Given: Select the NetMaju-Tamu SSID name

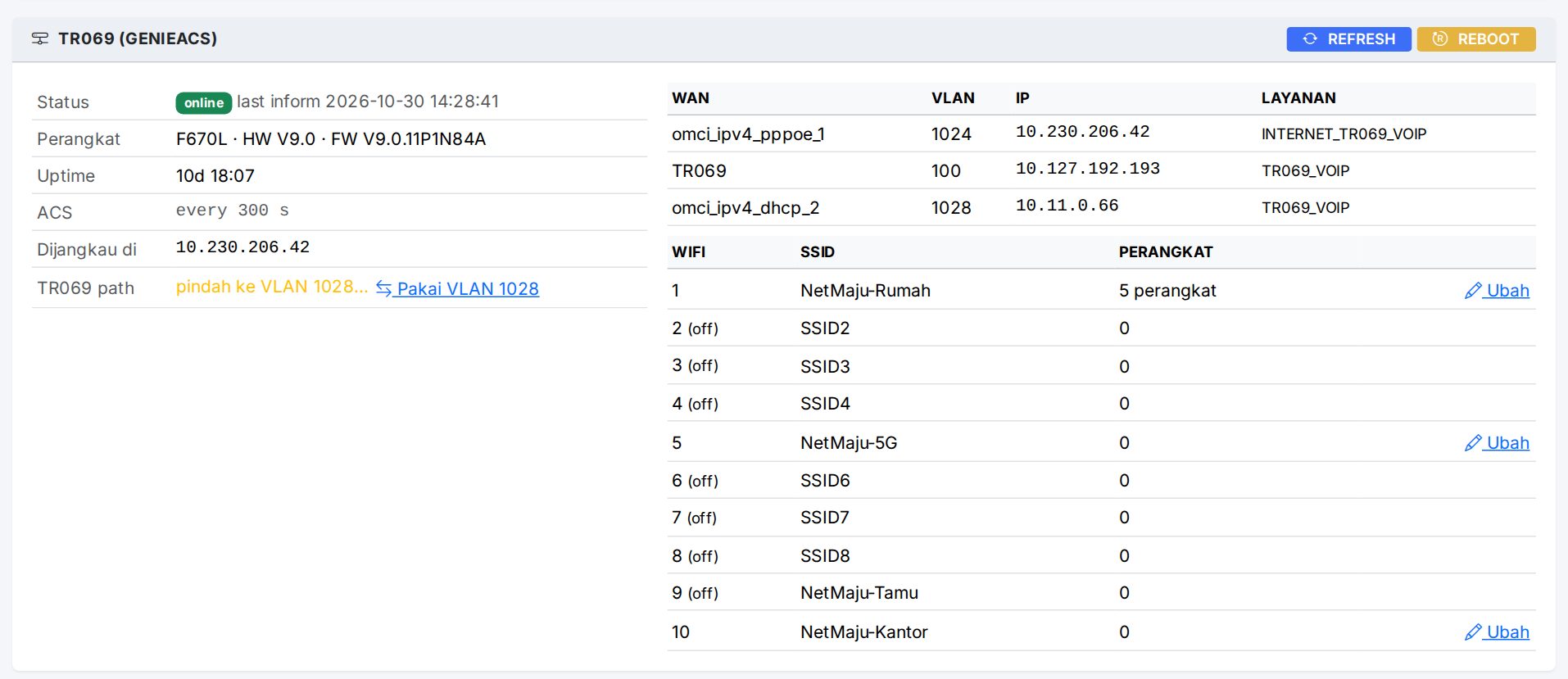Looking at the screenshot, I should click(859, 593).
